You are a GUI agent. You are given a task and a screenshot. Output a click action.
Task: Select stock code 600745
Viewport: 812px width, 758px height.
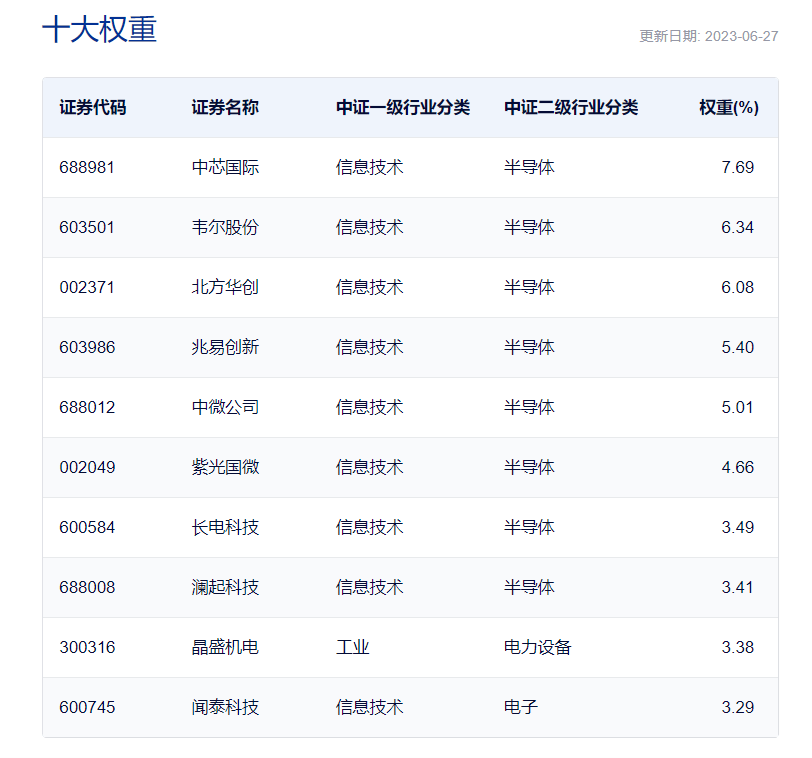coord(87,708)
